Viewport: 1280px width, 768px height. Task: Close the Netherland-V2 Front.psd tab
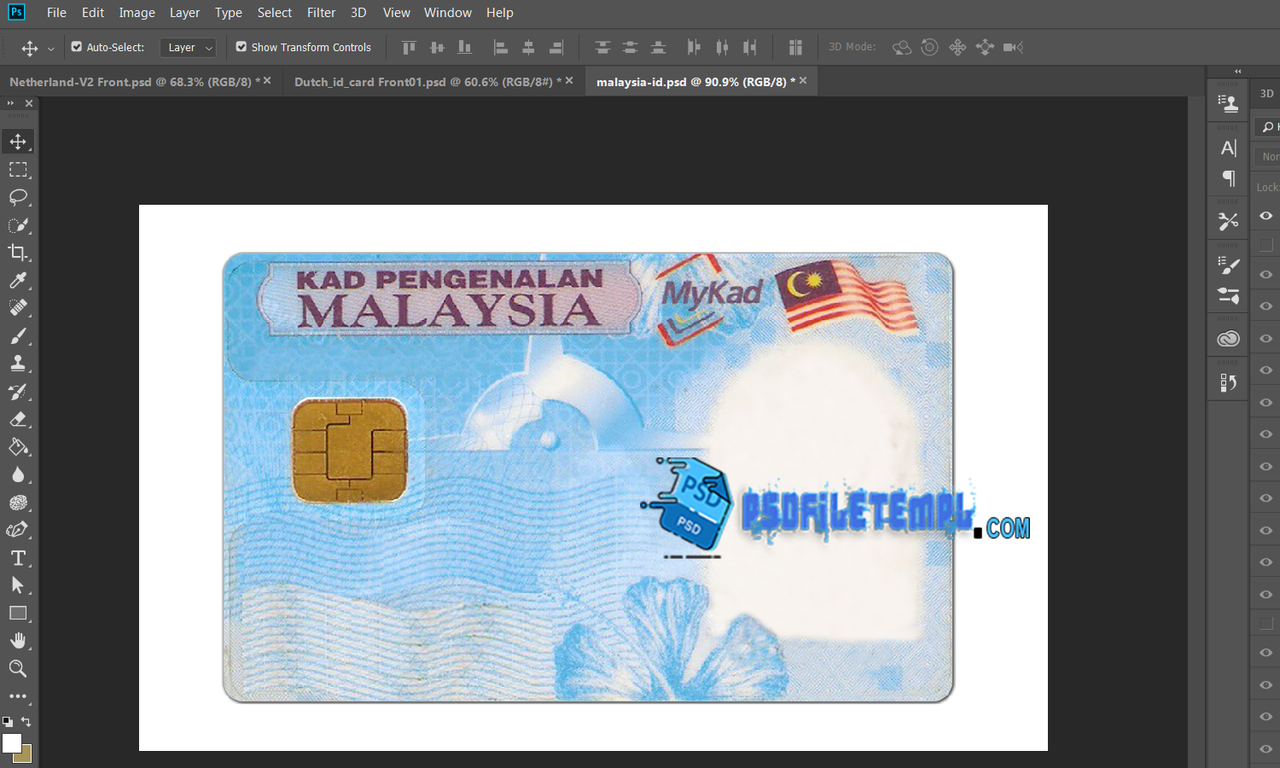(267, 80)
